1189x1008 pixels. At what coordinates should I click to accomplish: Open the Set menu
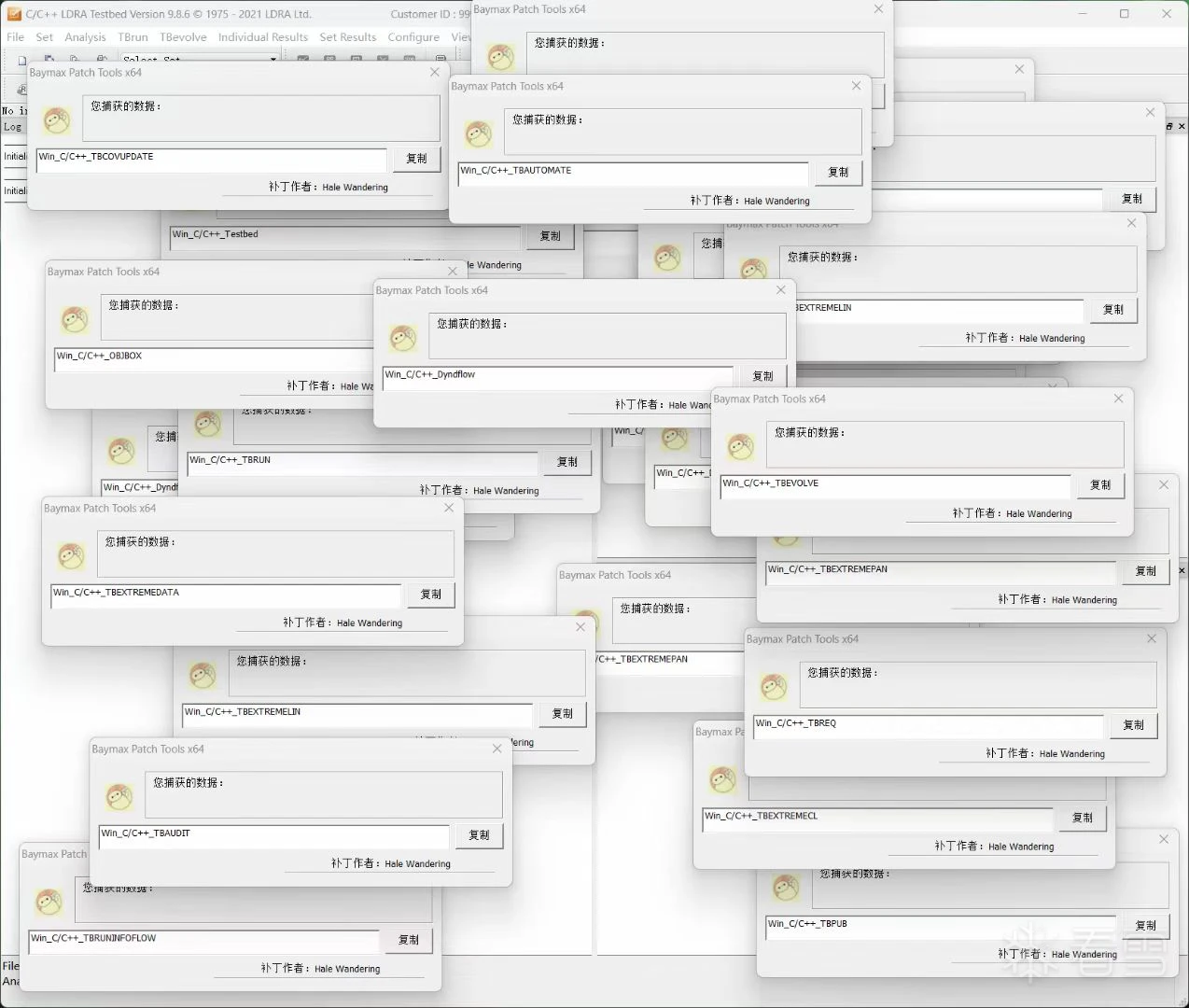point(44,37)
